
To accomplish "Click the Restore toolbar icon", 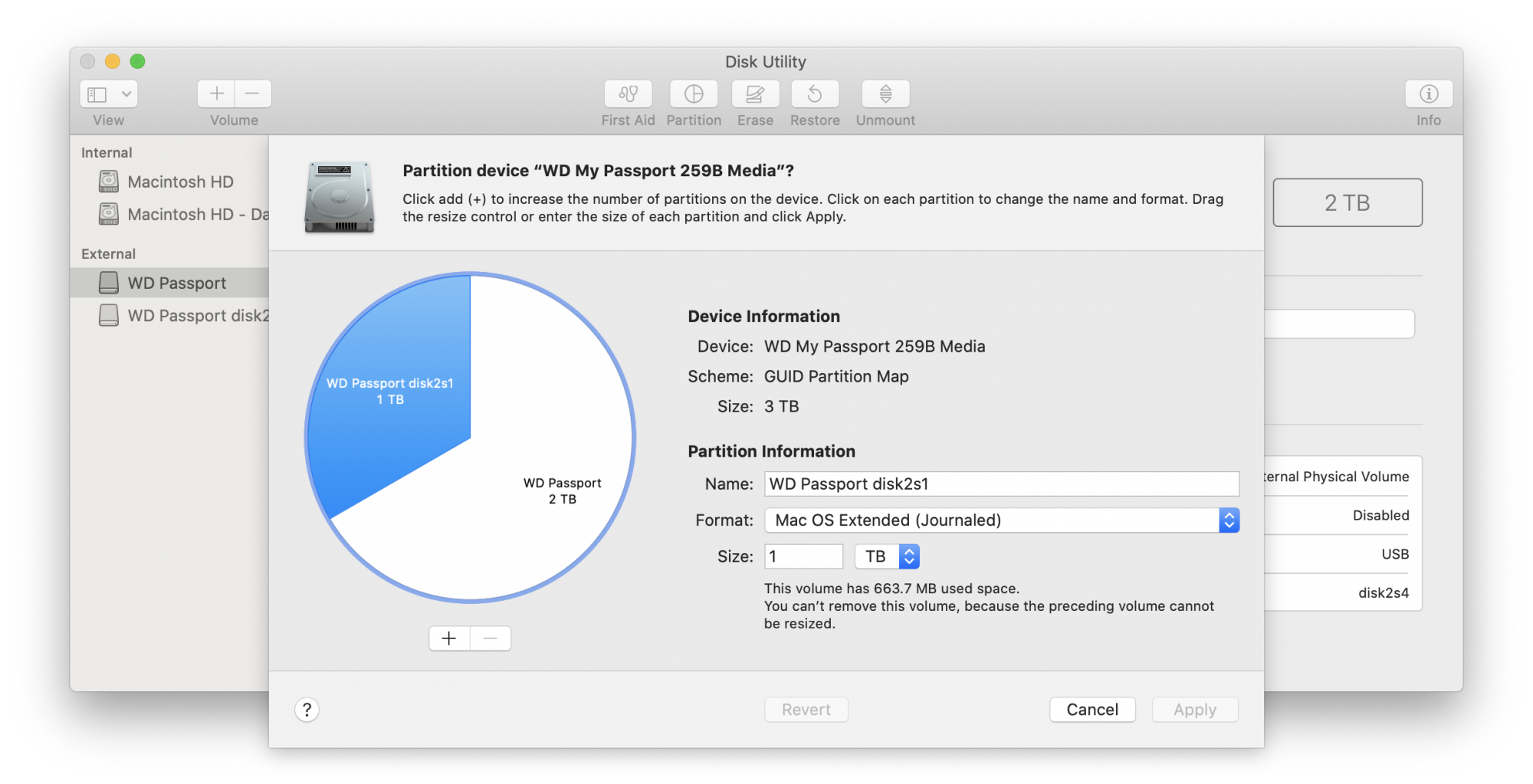I will click(815, 93).
